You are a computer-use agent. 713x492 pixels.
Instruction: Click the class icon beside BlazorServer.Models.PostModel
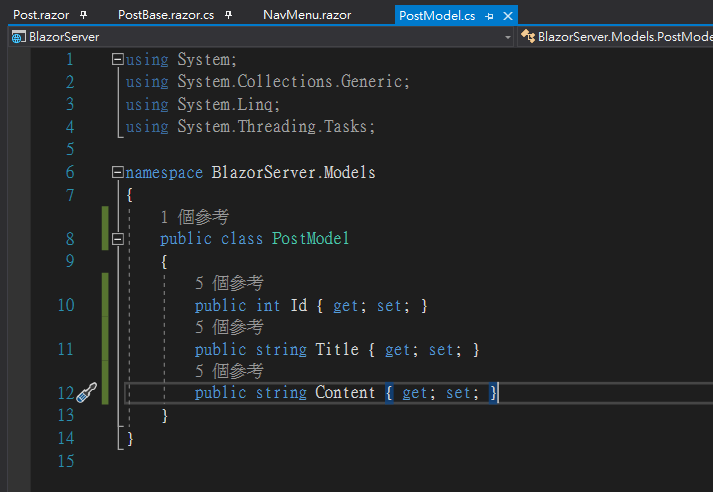pos(528,36)
